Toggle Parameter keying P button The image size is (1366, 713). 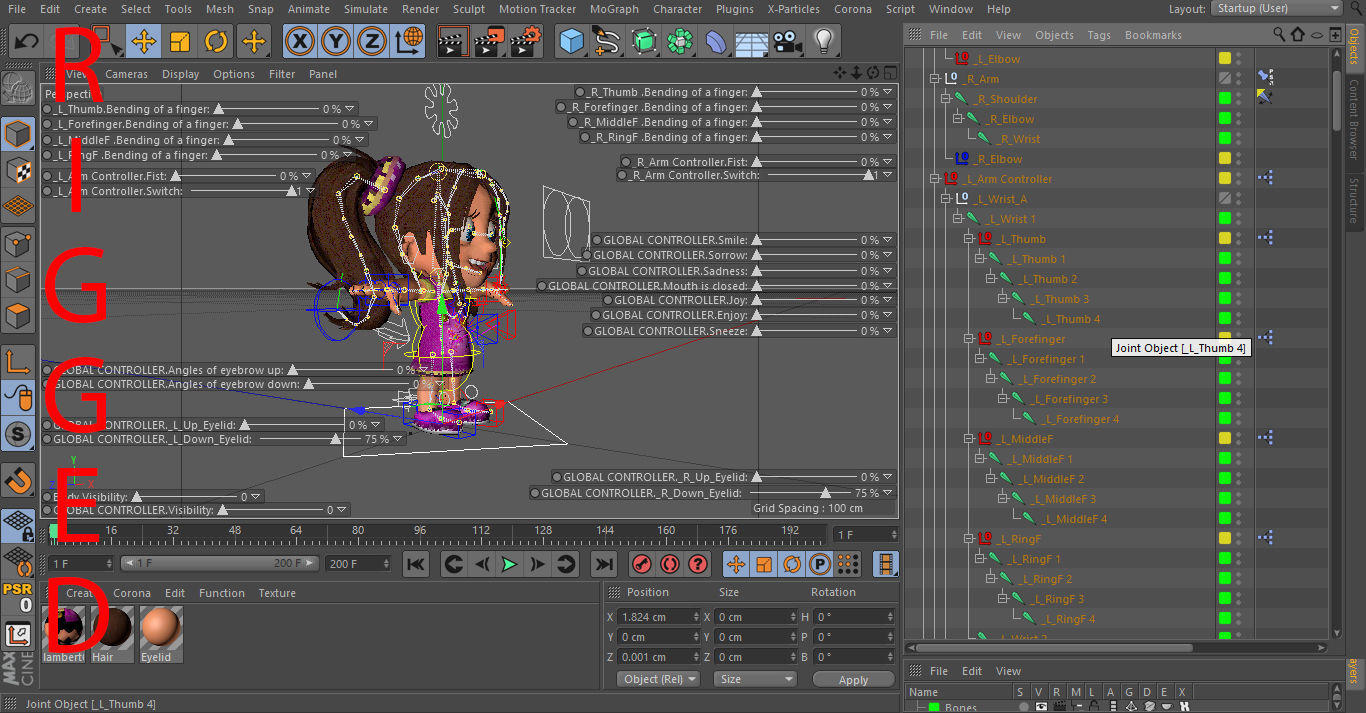tap(820, 564)
